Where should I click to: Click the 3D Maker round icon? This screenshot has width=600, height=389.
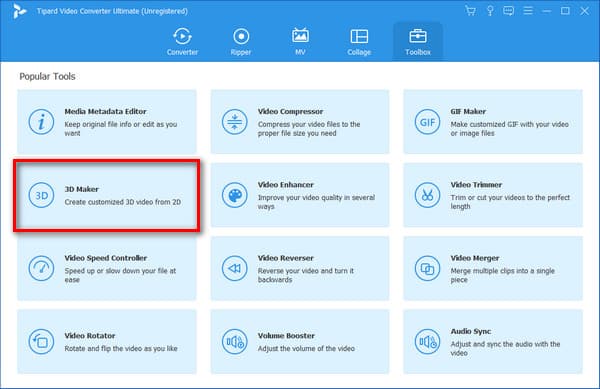click(41, 195)
